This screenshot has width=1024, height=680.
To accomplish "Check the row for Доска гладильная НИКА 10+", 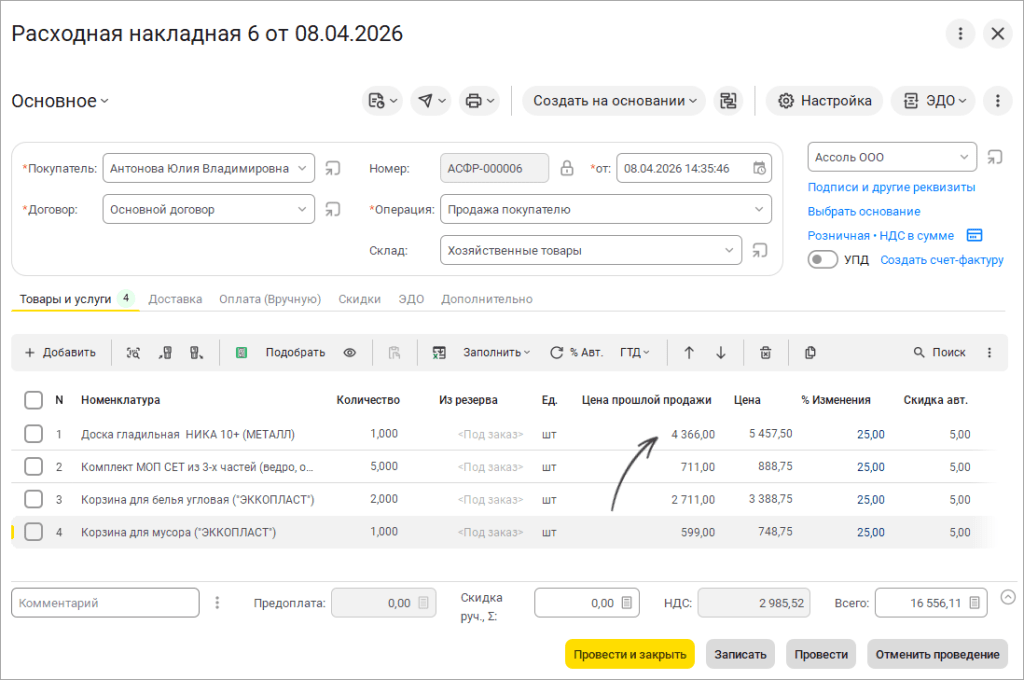I will pyautogui.click(x=33, y=434).
